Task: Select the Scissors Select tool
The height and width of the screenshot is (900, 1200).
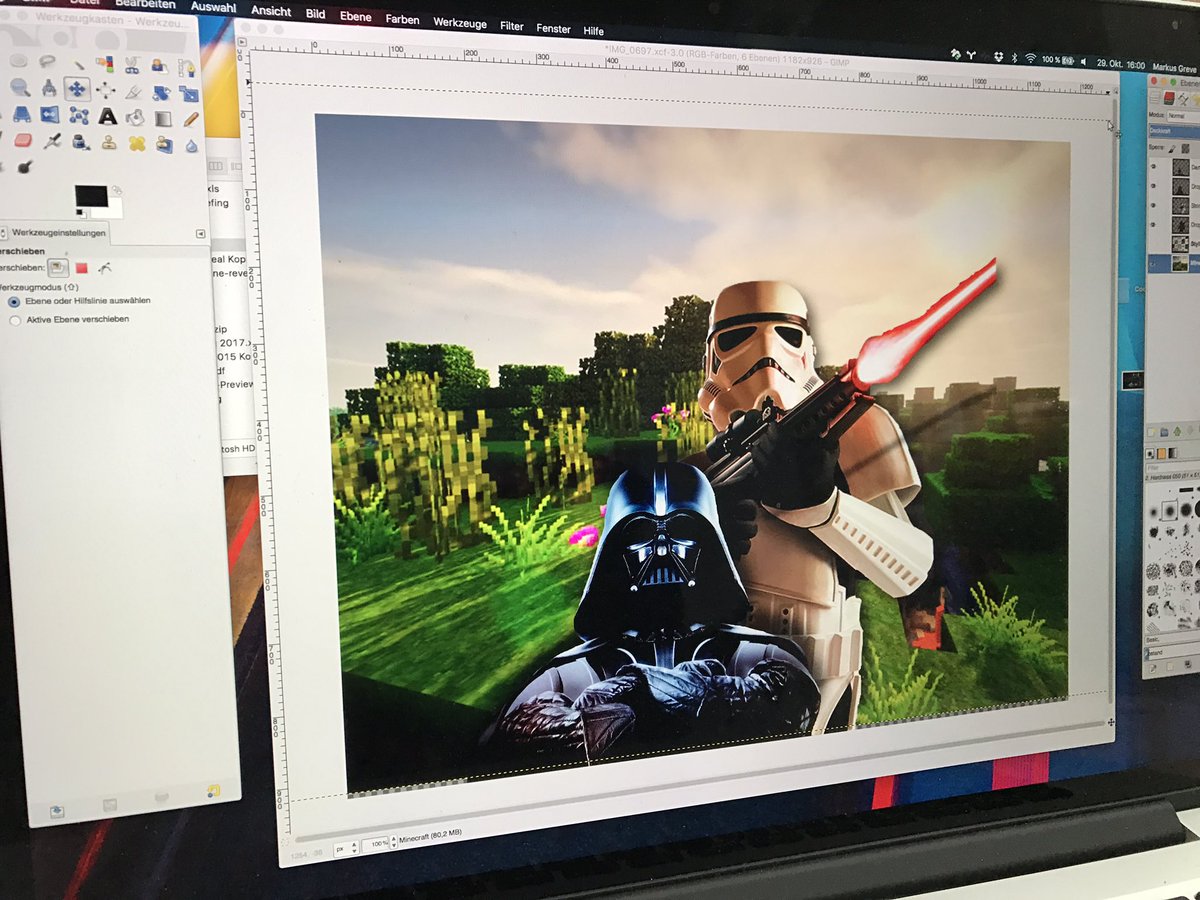Action: point(132,65)
